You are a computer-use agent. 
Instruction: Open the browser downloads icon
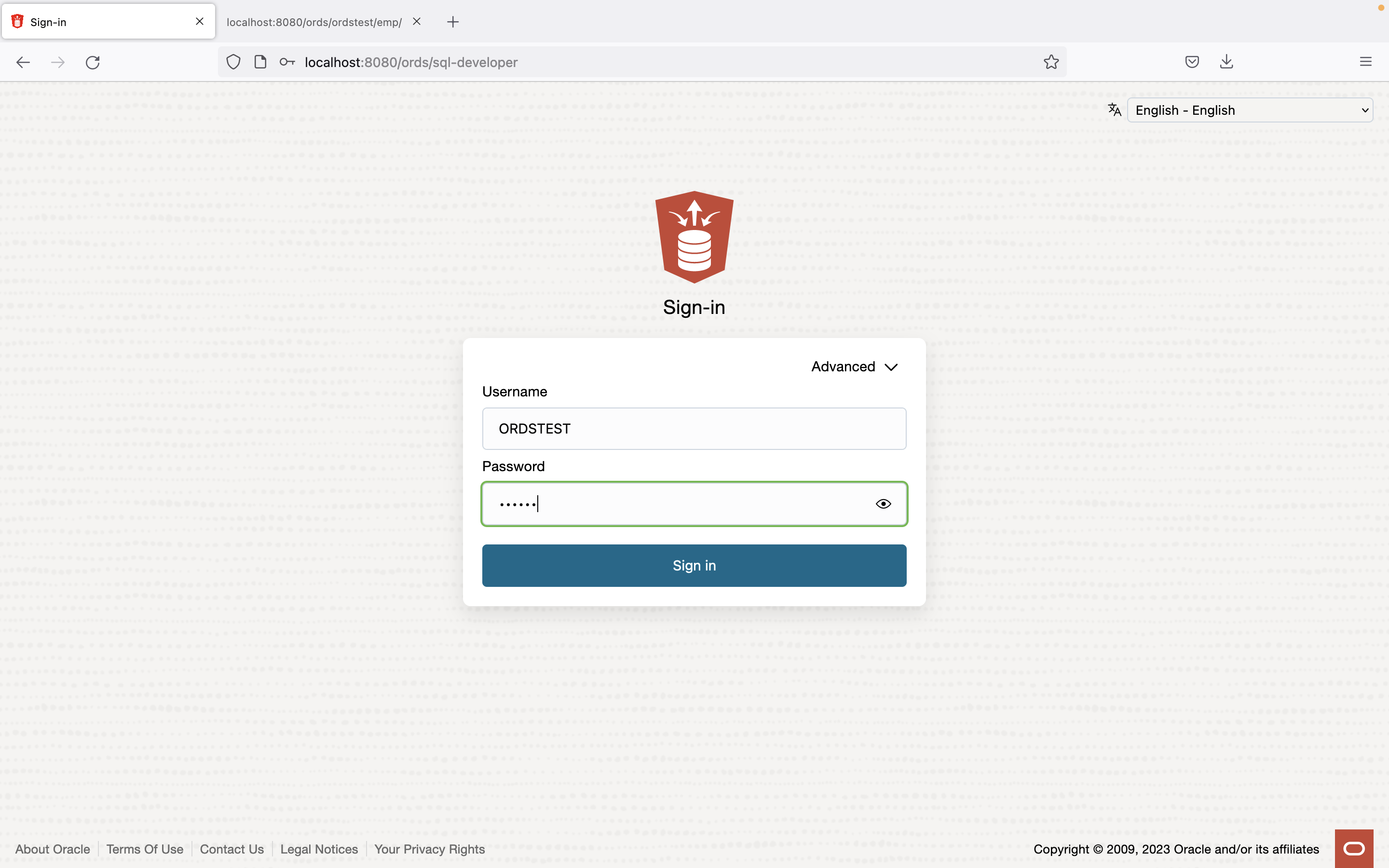1226,62
